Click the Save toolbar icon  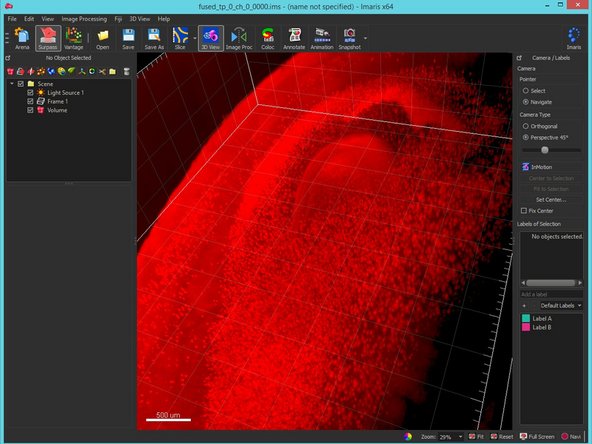pyautogui.click(x=128, y=39)
